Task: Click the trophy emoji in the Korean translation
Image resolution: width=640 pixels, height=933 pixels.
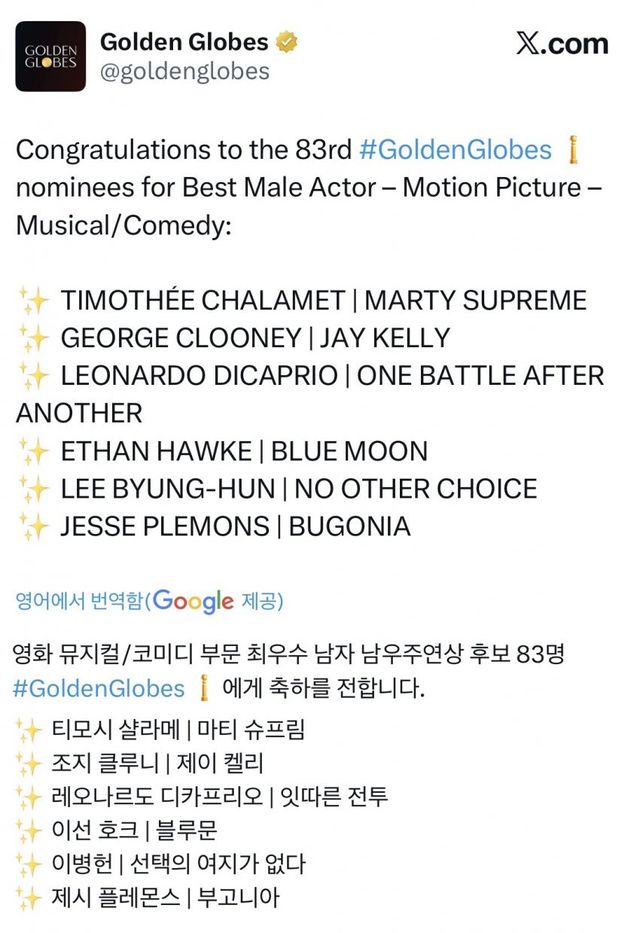Action: tap(203, 689)
